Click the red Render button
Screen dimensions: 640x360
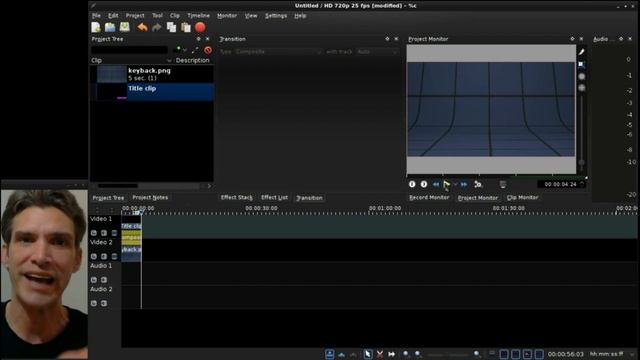point(200,27)
